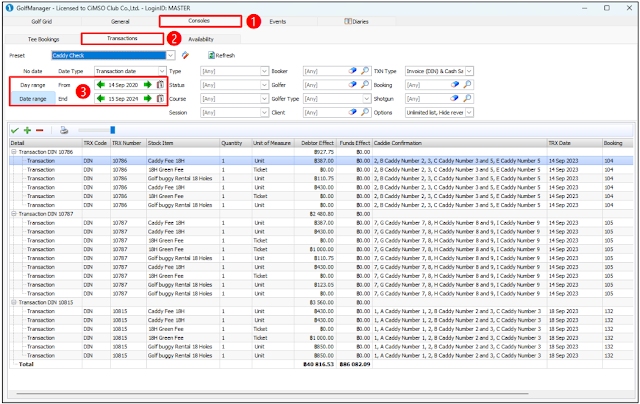
Task: Step From date forward with right arrow
Action: 148,85
